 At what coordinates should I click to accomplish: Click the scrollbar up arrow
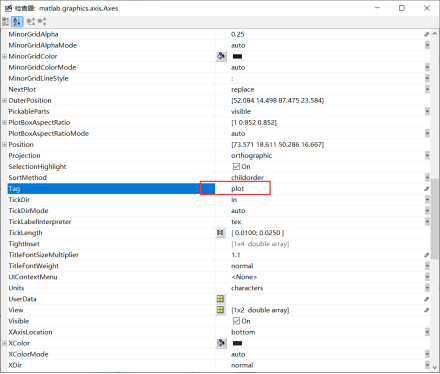tap(434, 34)
